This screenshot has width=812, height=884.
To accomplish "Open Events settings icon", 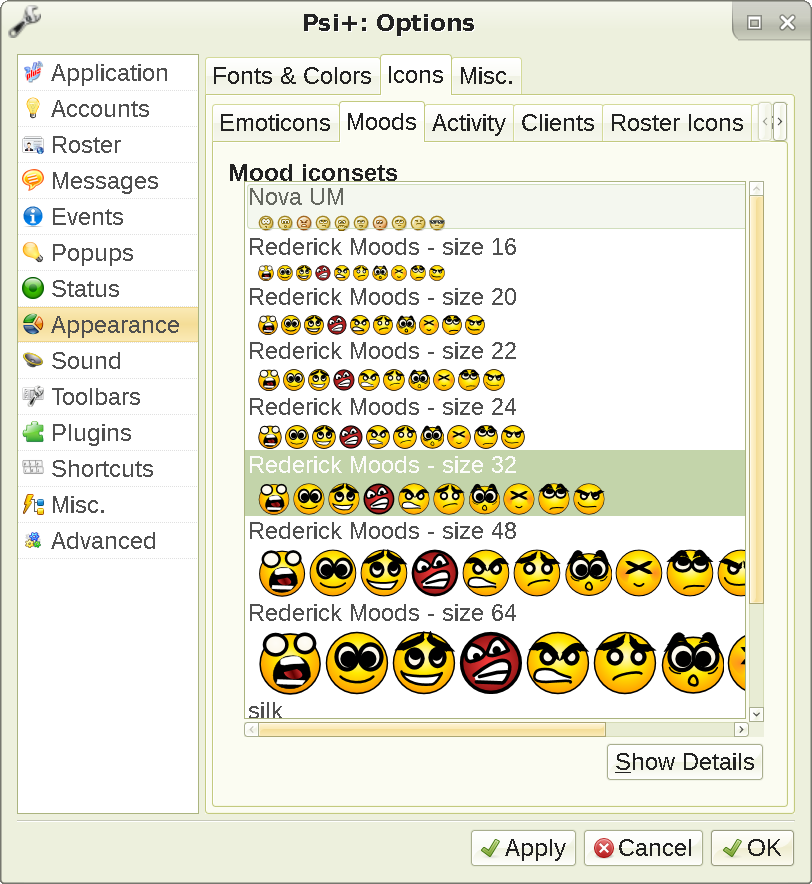I will [x=32, y=216].
